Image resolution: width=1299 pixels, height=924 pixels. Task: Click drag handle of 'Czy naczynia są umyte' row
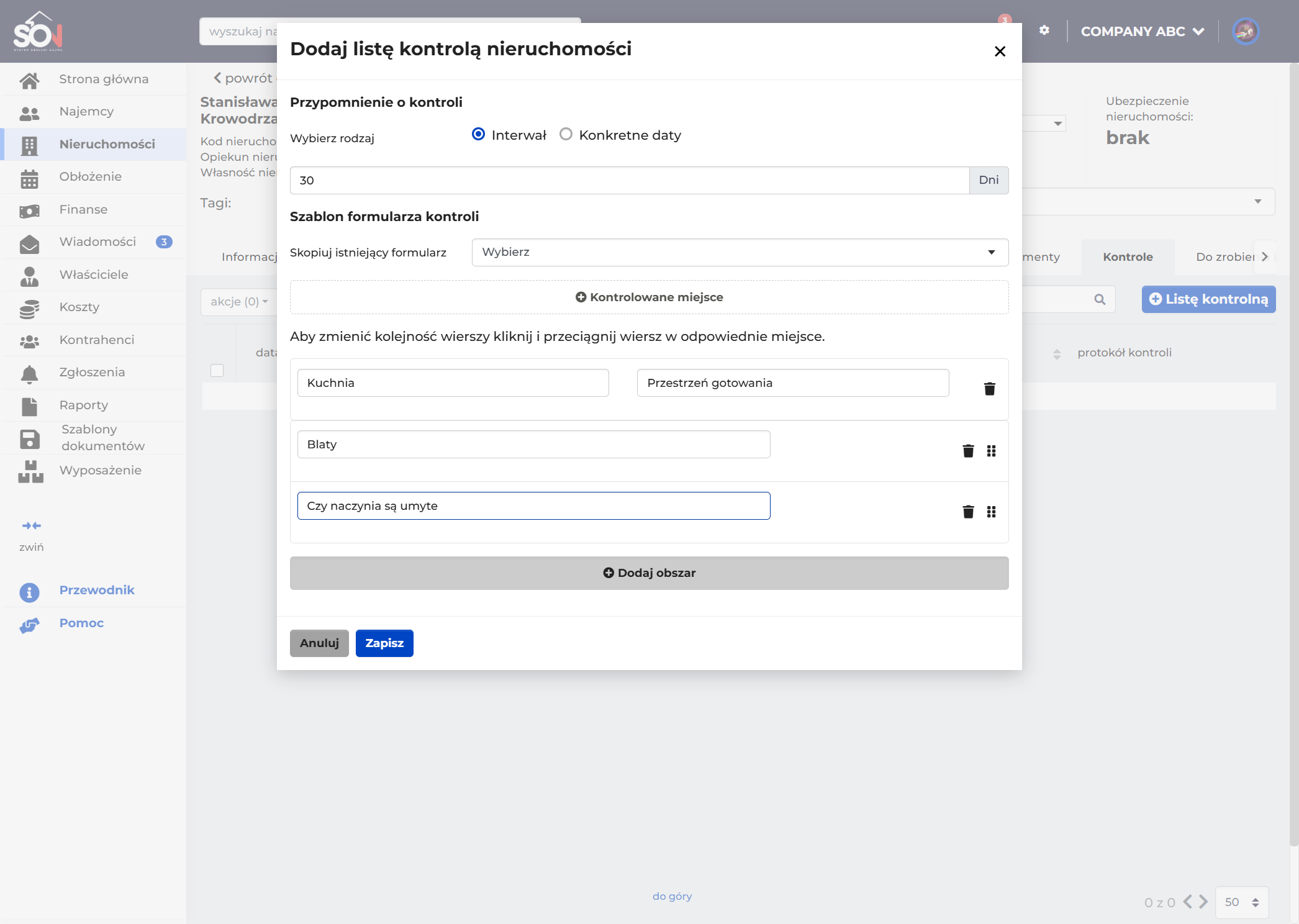click(991, 512)
